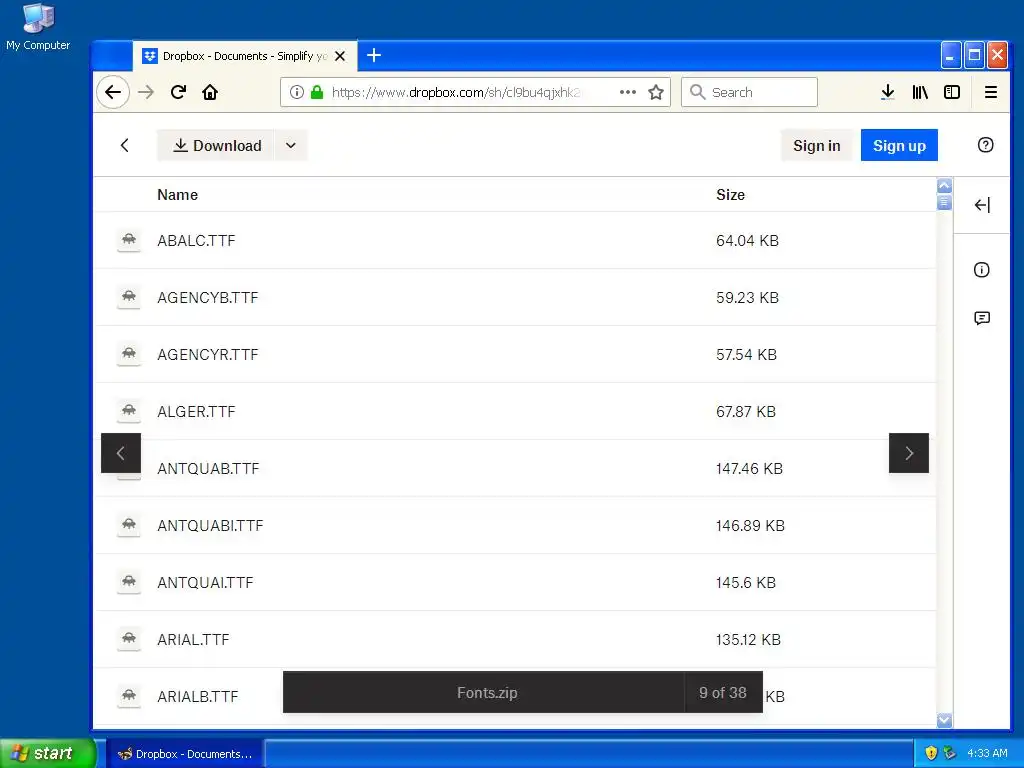The image size is (1024, 768).
Task: Open a new browser tab with plus
Action: [374, 56]
